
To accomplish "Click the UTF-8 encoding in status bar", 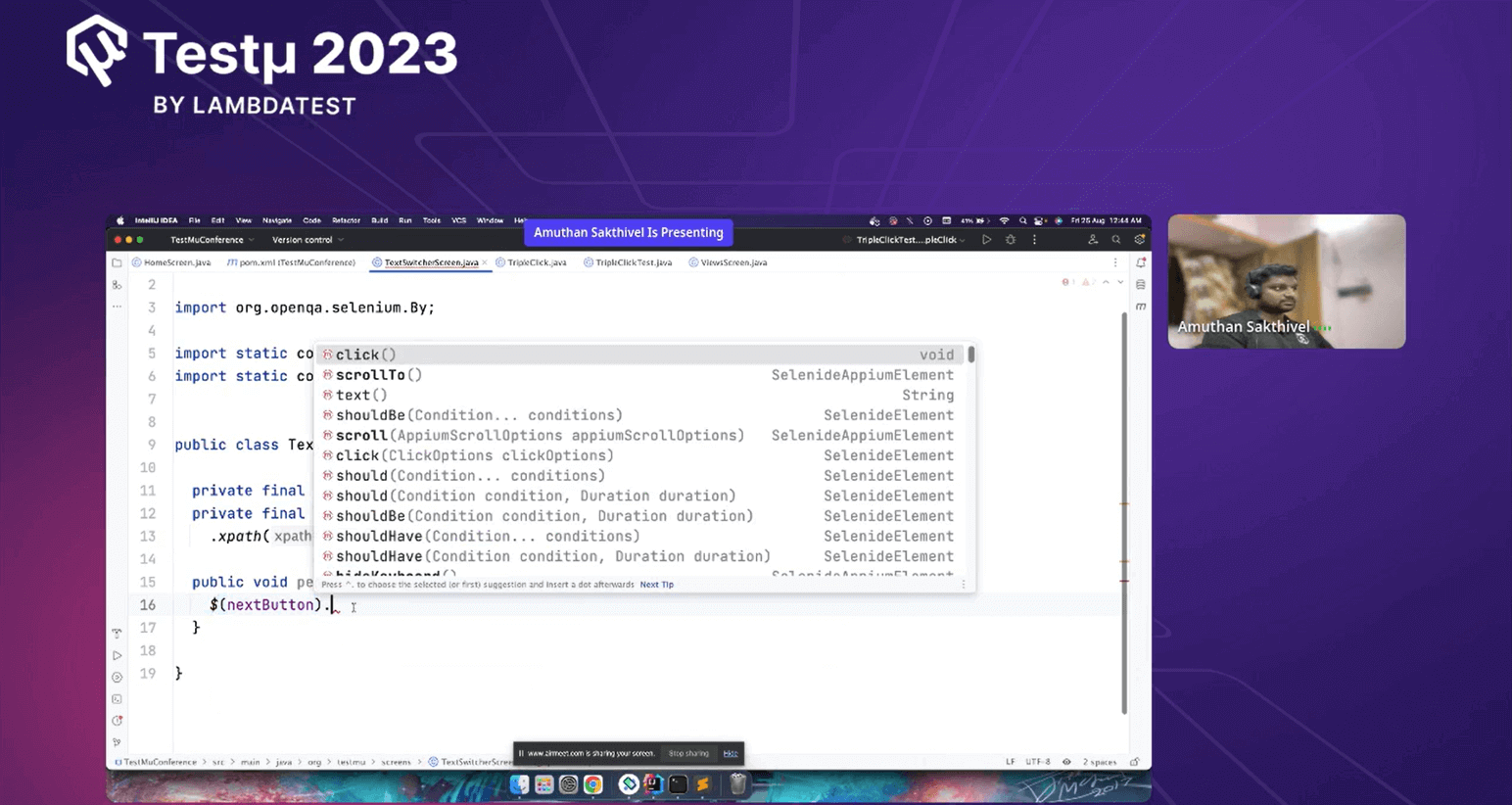I will coord(1038,762).
